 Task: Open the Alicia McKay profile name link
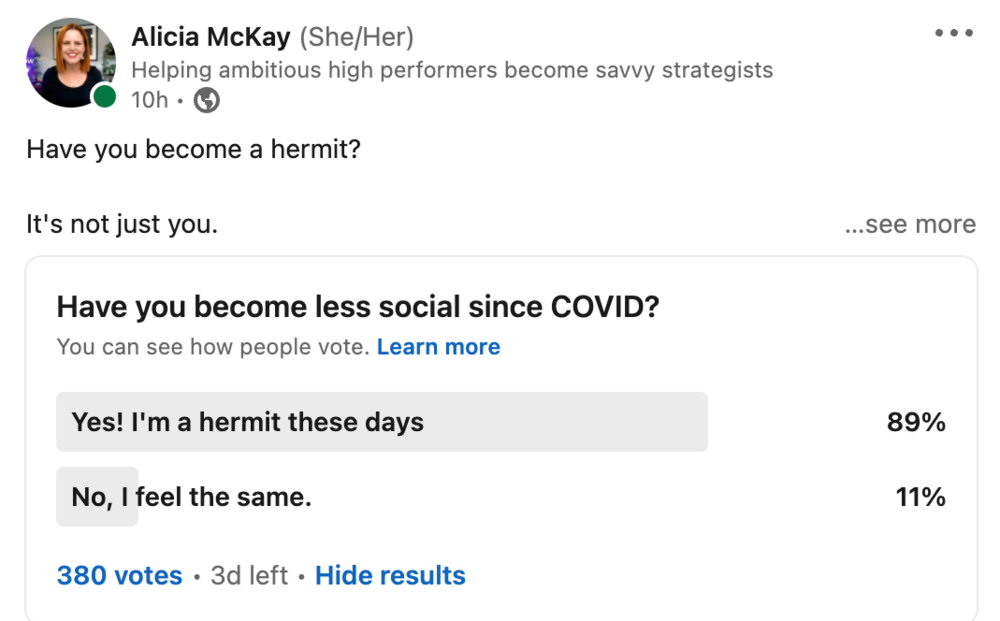click(x=211, y=37)
